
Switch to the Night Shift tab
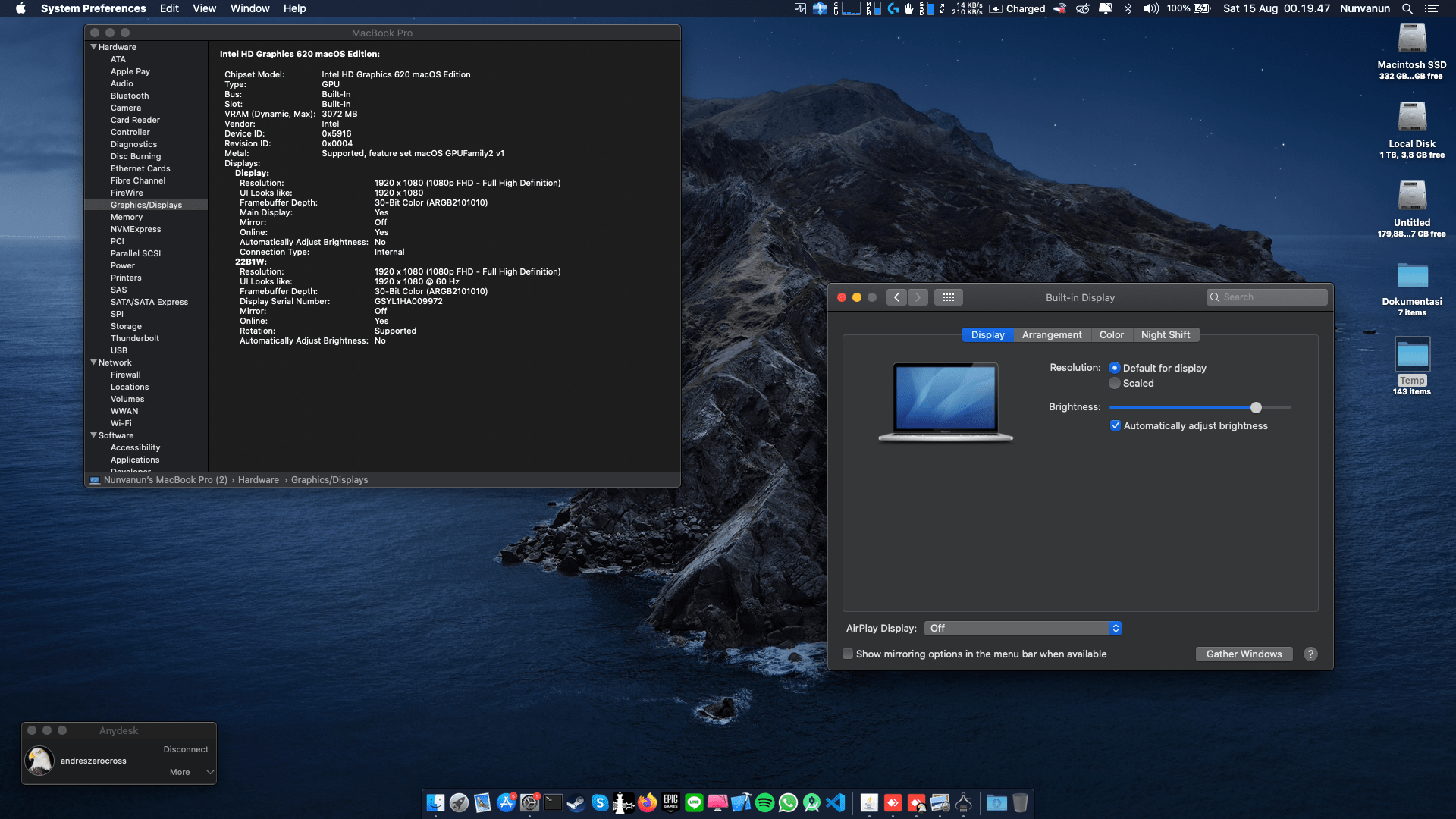point(1165,334)
